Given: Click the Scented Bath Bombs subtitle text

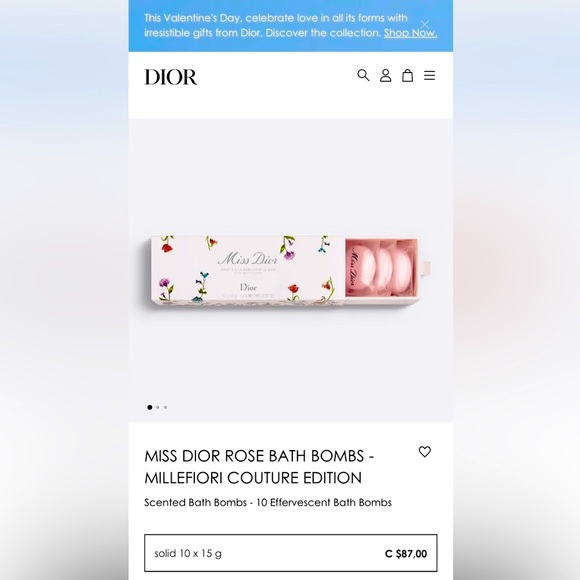Looking at the screenshot, I should pos(268,502).
